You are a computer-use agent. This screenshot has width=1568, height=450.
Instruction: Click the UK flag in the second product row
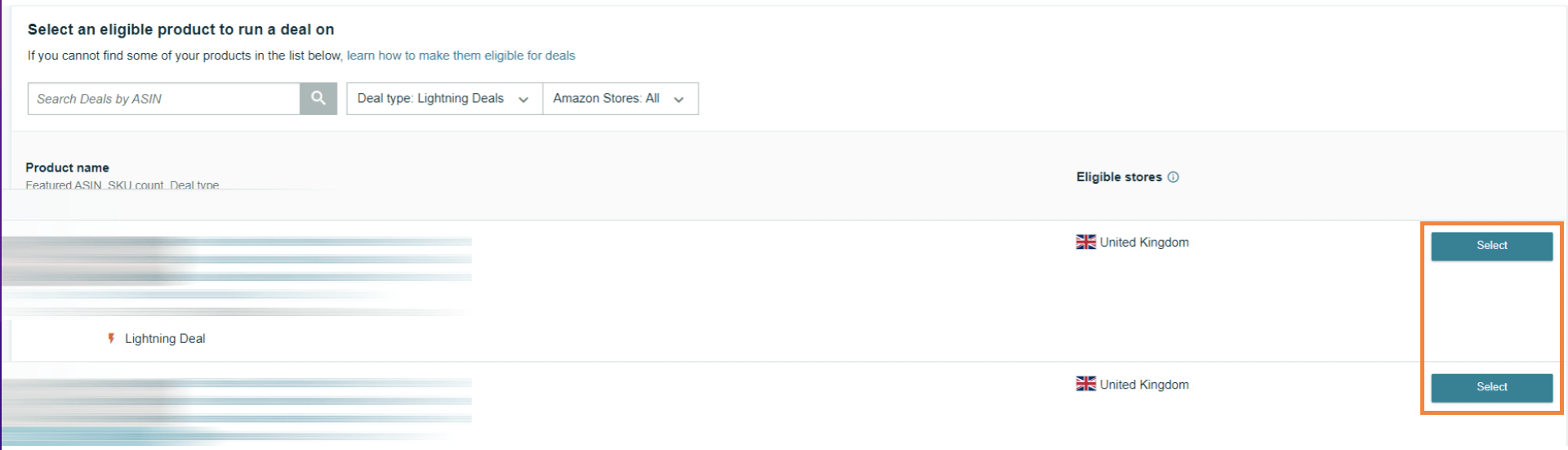point(1085,384)
